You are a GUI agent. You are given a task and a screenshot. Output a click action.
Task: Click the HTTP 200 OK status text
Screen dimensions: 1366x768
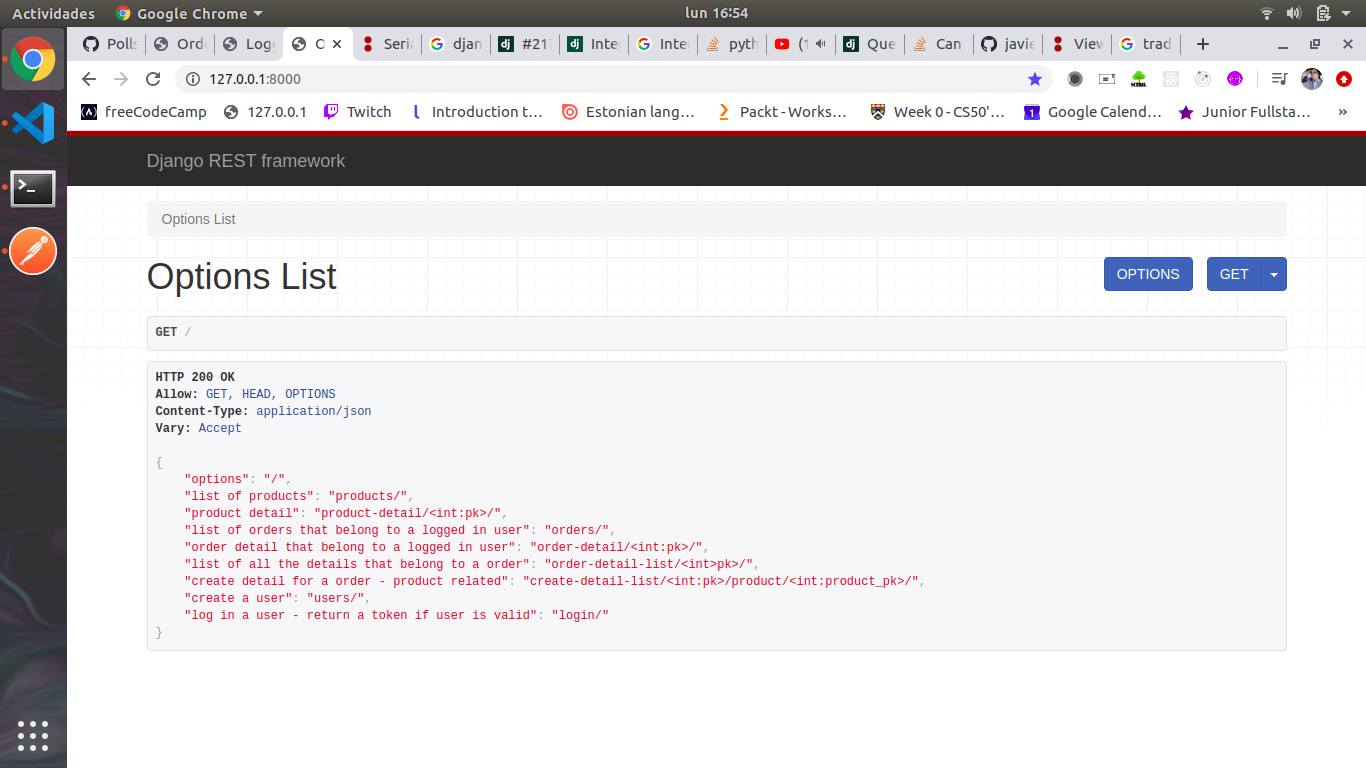coord(195,377)
